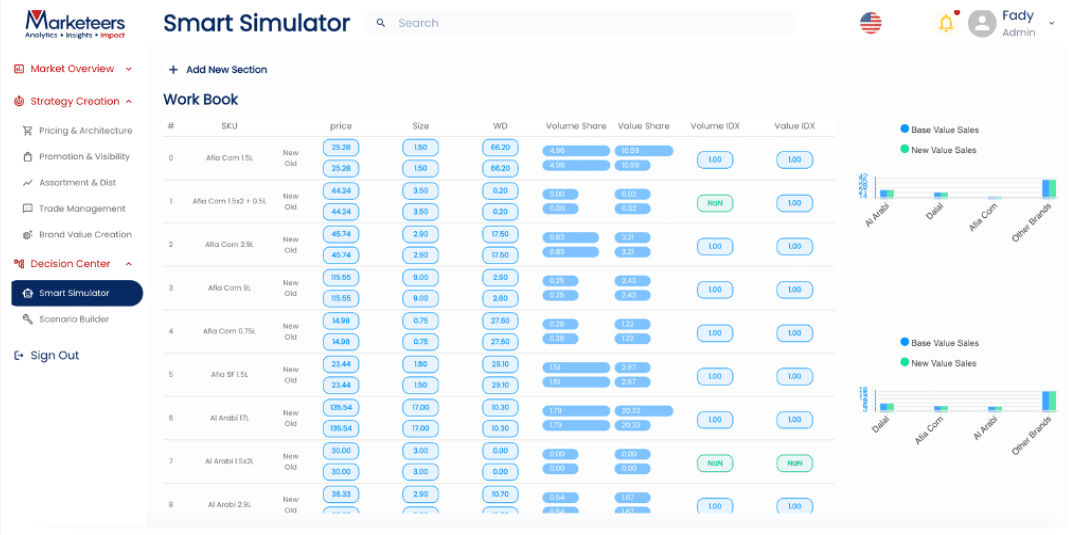The image size is (1076, 535).
Task: Click the Scenario Builder wrench icon
Action: [x=28, y=319]
